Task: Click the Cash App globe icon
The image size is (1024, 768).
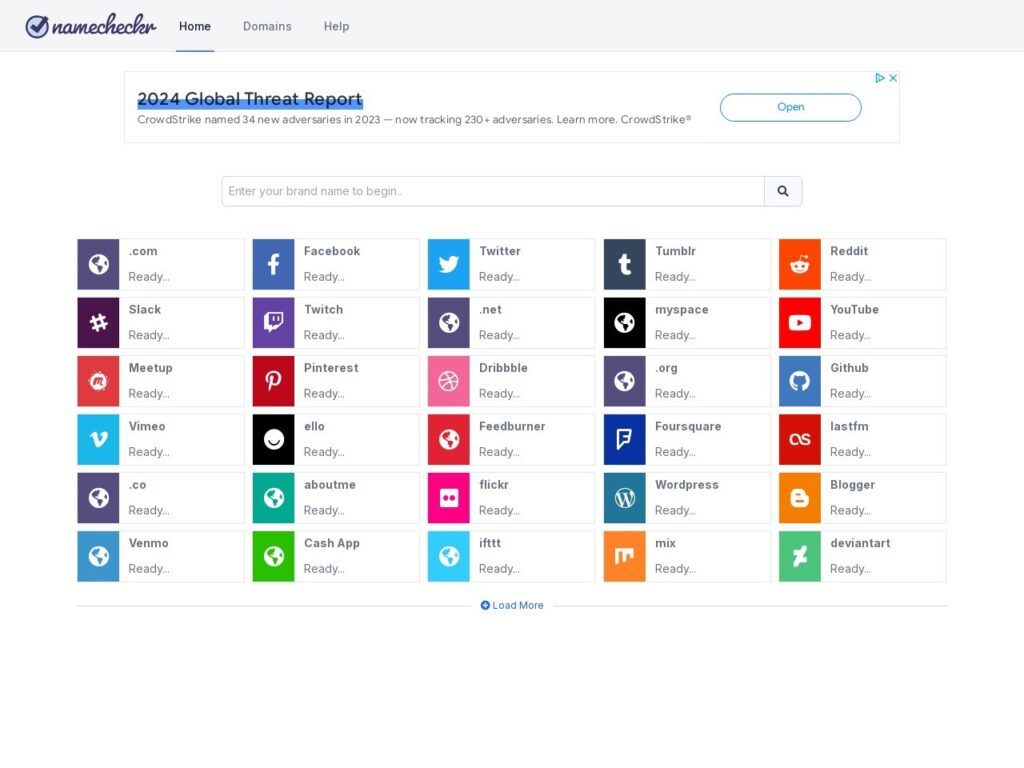Action: point(273,556)
